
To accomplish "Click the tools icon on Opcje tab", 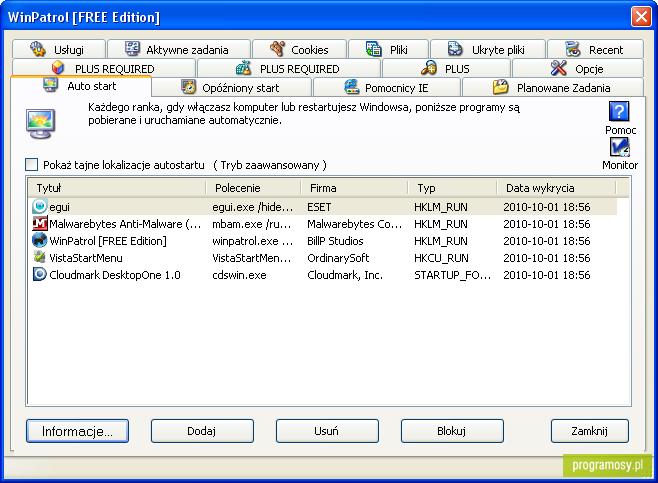I will pyautogui.click(x=559, y=68).
